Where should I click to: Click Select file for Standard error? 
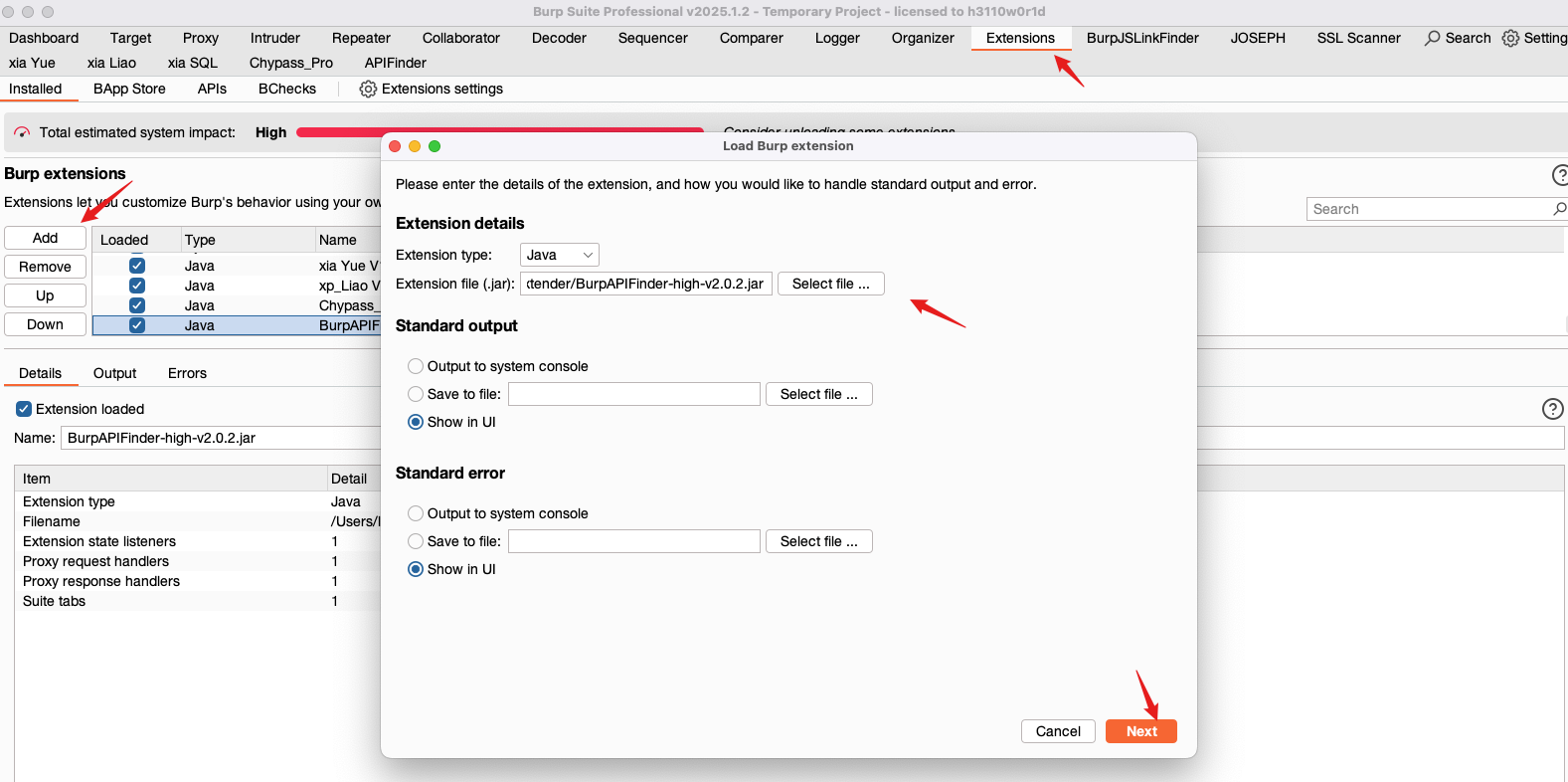pos(819,541)
